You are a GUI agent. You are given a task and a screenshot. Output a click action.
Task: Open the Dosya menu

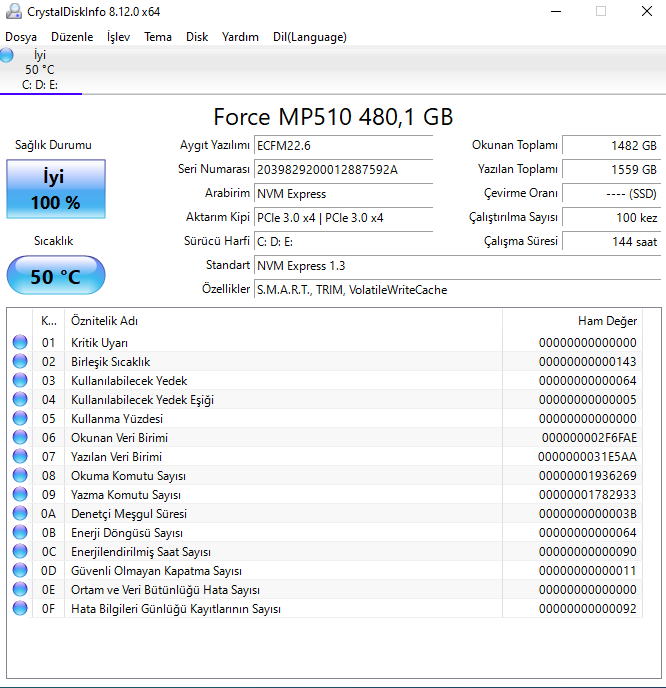(x=21, y=37)
